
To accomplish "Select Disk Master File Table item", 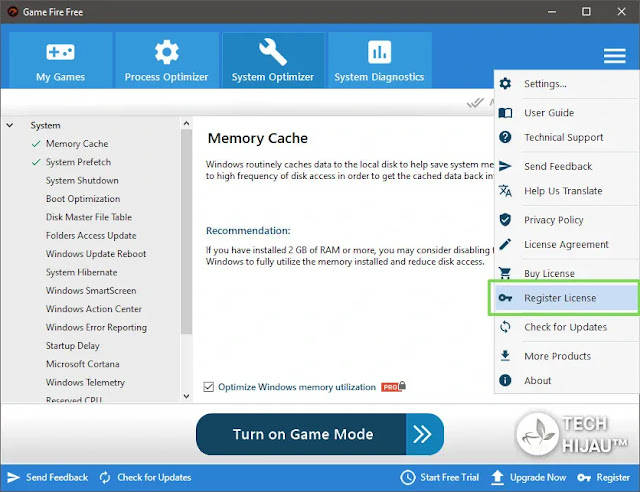I will click(x=89, y=217).
